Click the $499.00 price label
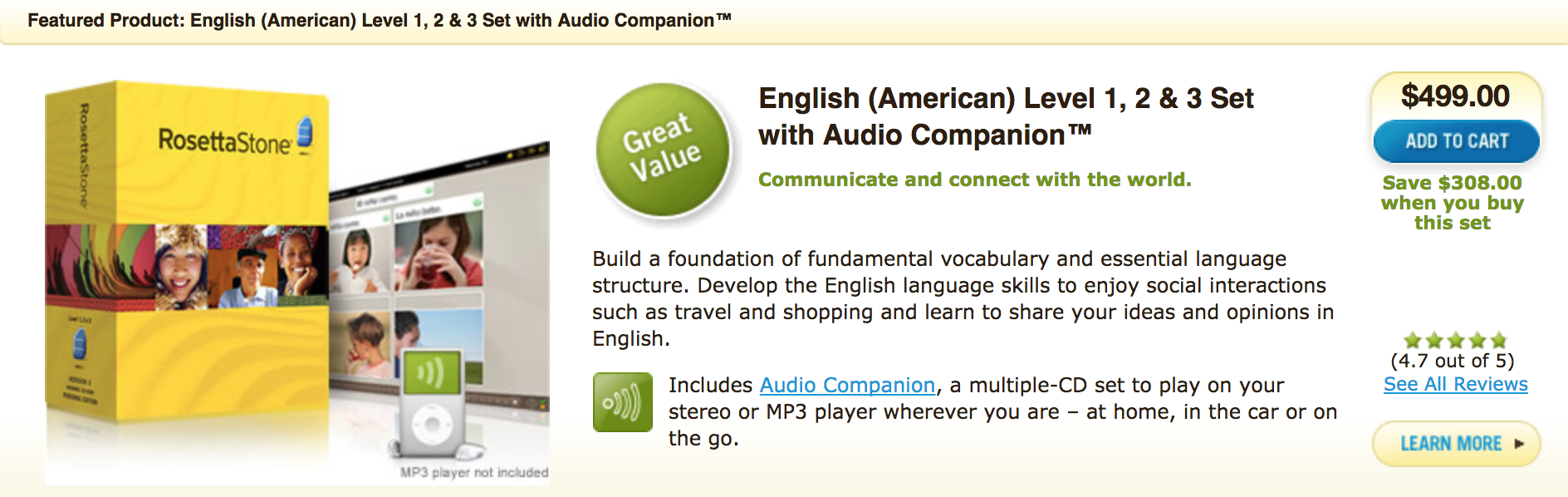Screen dimensions: 1568x497 [1455, 96]
